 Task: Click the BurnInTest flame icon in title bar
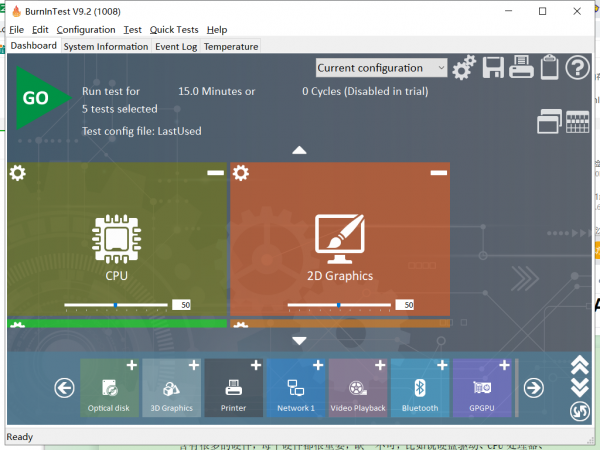click(16, 11)
